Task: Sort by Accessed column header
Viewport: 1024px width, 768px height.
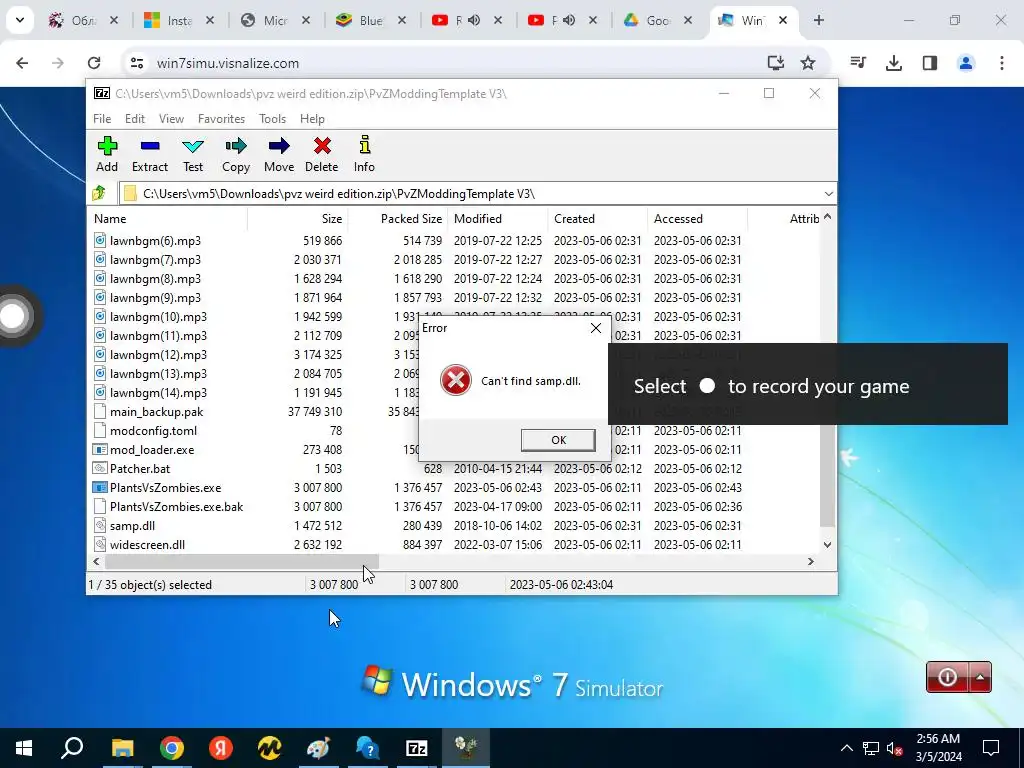Action: [x=678, y=219]
